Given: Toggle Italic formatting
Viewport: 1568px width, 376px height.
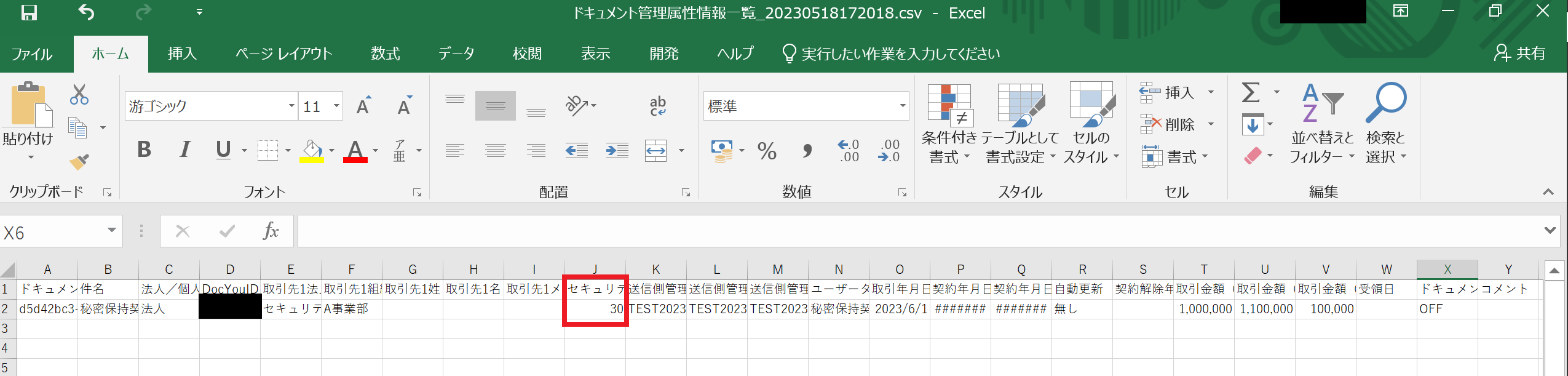Looking at the screenshot, I should coord(184,150).
